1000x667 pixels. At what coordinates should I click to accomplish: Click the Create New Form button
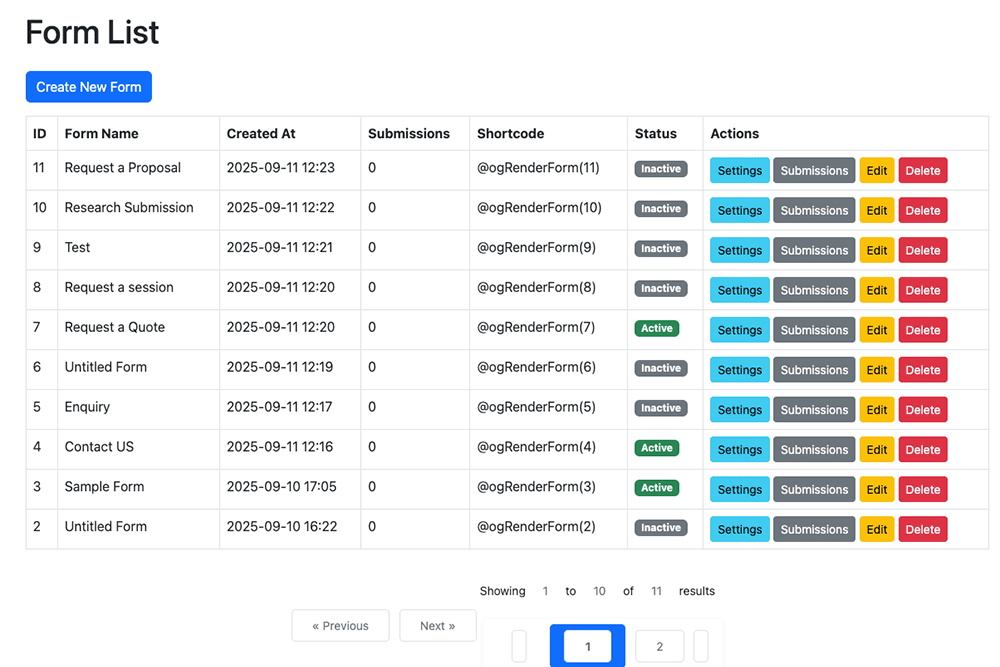[88, 87]
